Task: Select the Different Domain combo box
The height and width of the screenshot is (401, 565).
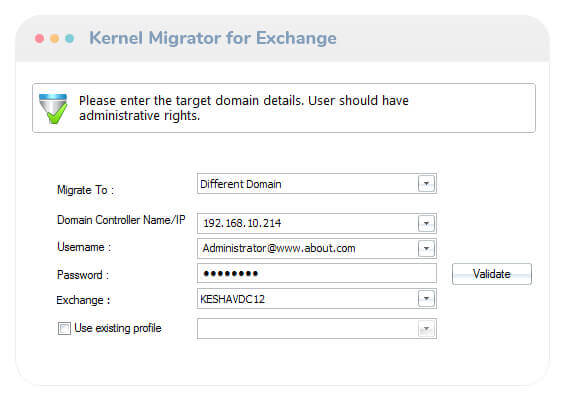Action: tap(317, 184)
